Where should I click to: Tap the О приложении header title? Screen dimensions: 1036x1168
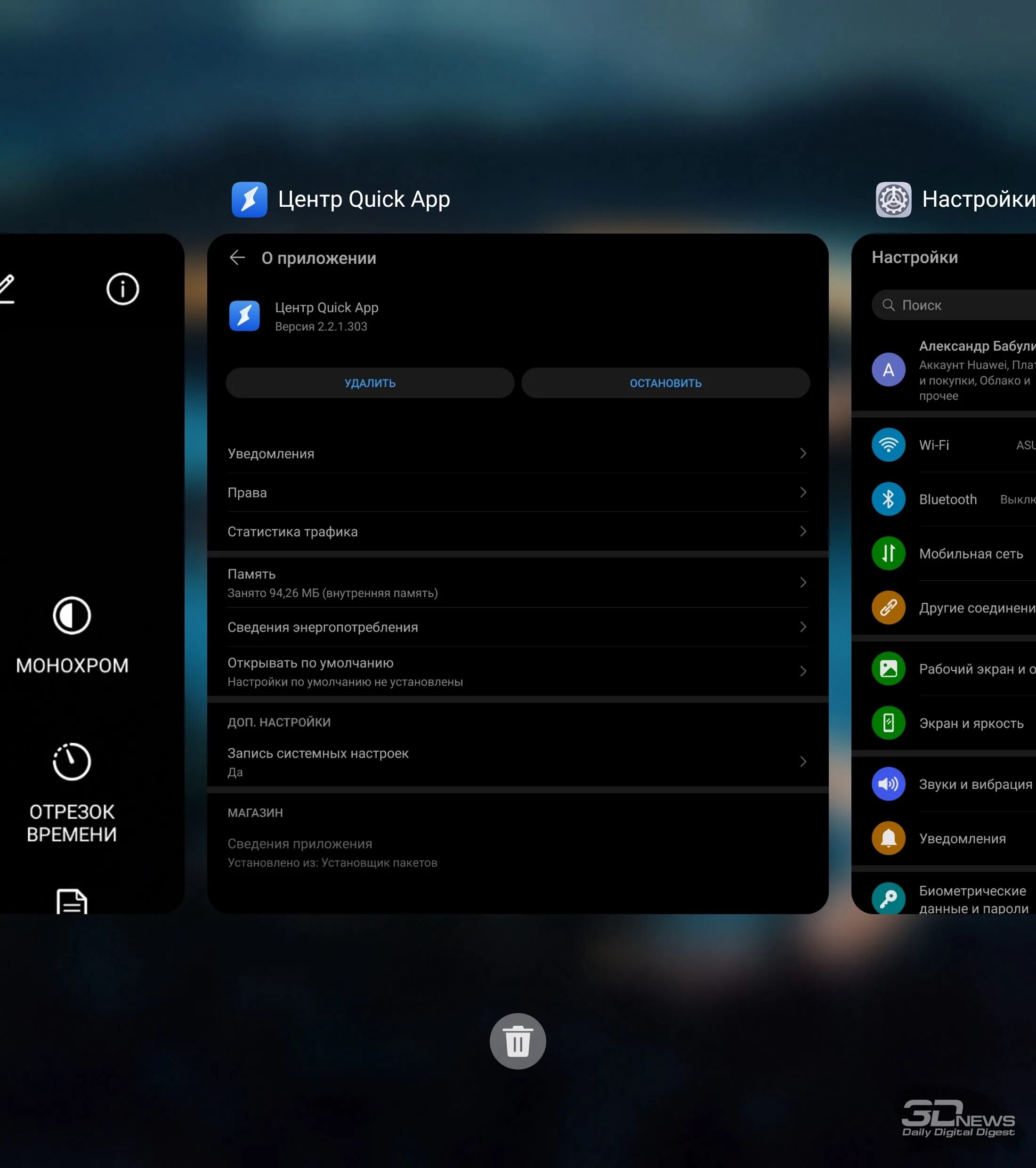pyautogui.click(x=319, y=258)
